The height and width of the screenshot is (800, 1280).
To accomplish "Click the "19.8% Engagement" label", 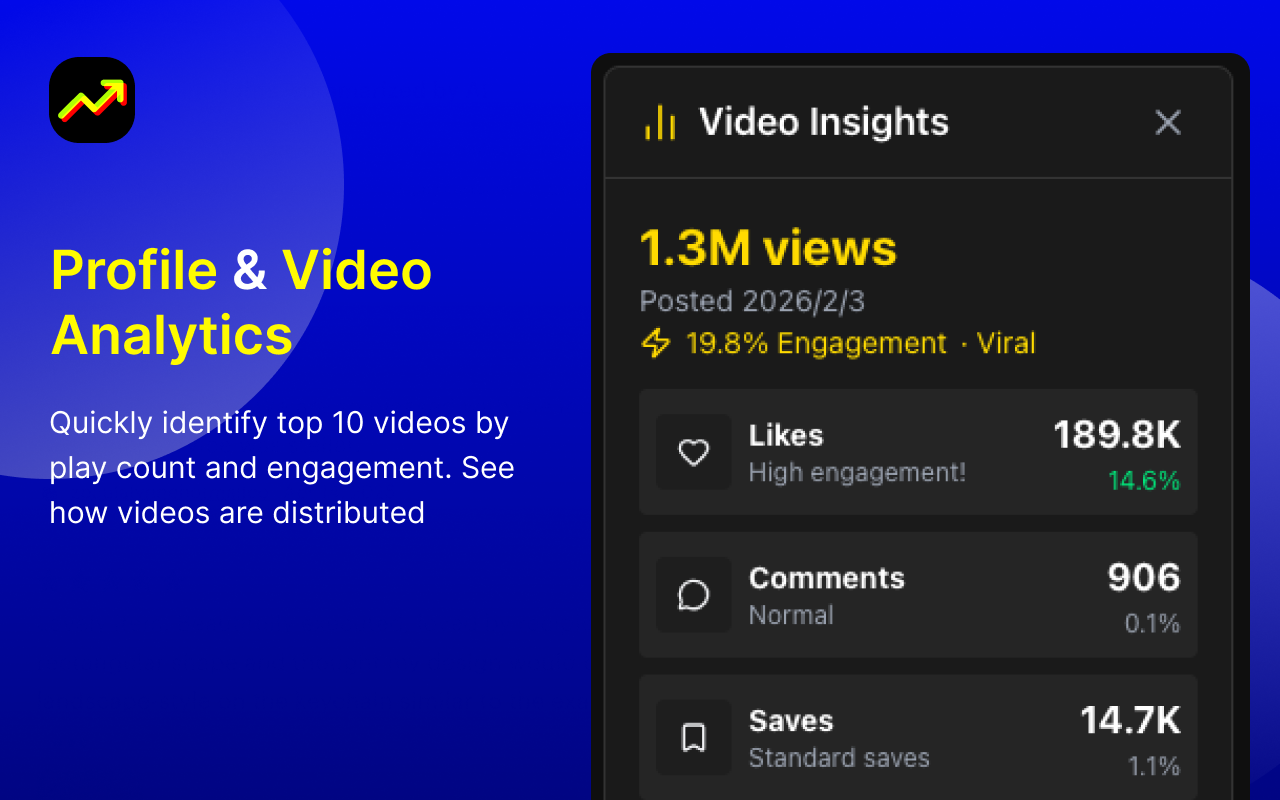I will click(816, 344).
